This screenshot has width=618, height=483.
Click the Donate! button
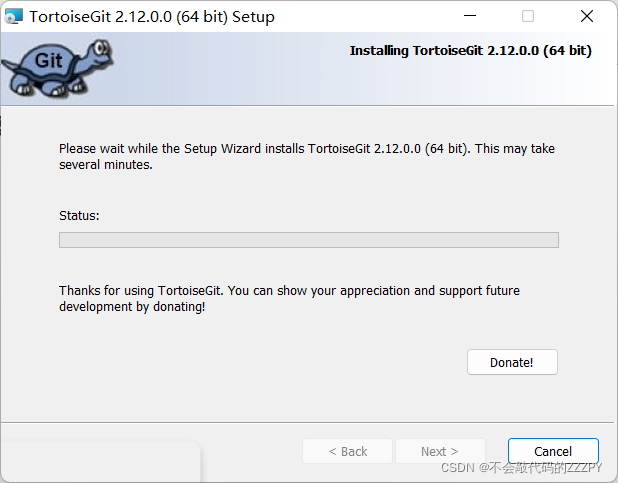coord(512,362)
